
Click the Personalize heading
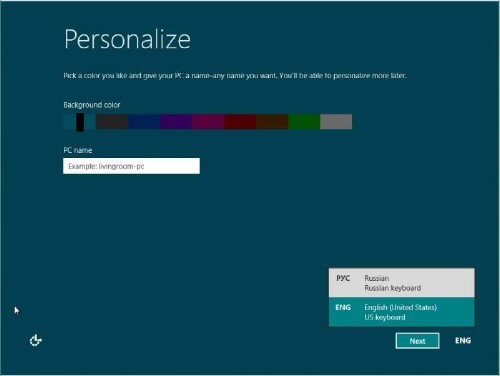pos(127,39)
